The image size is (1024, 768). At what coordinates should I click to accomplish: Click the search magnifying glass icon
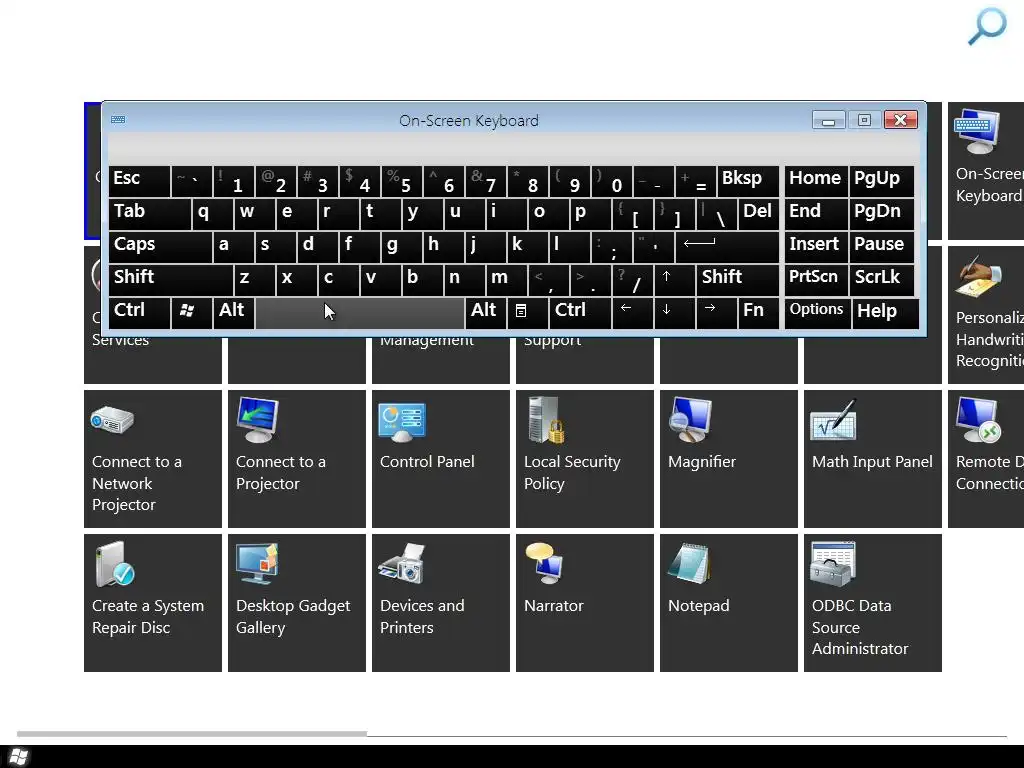coord(987,26)
